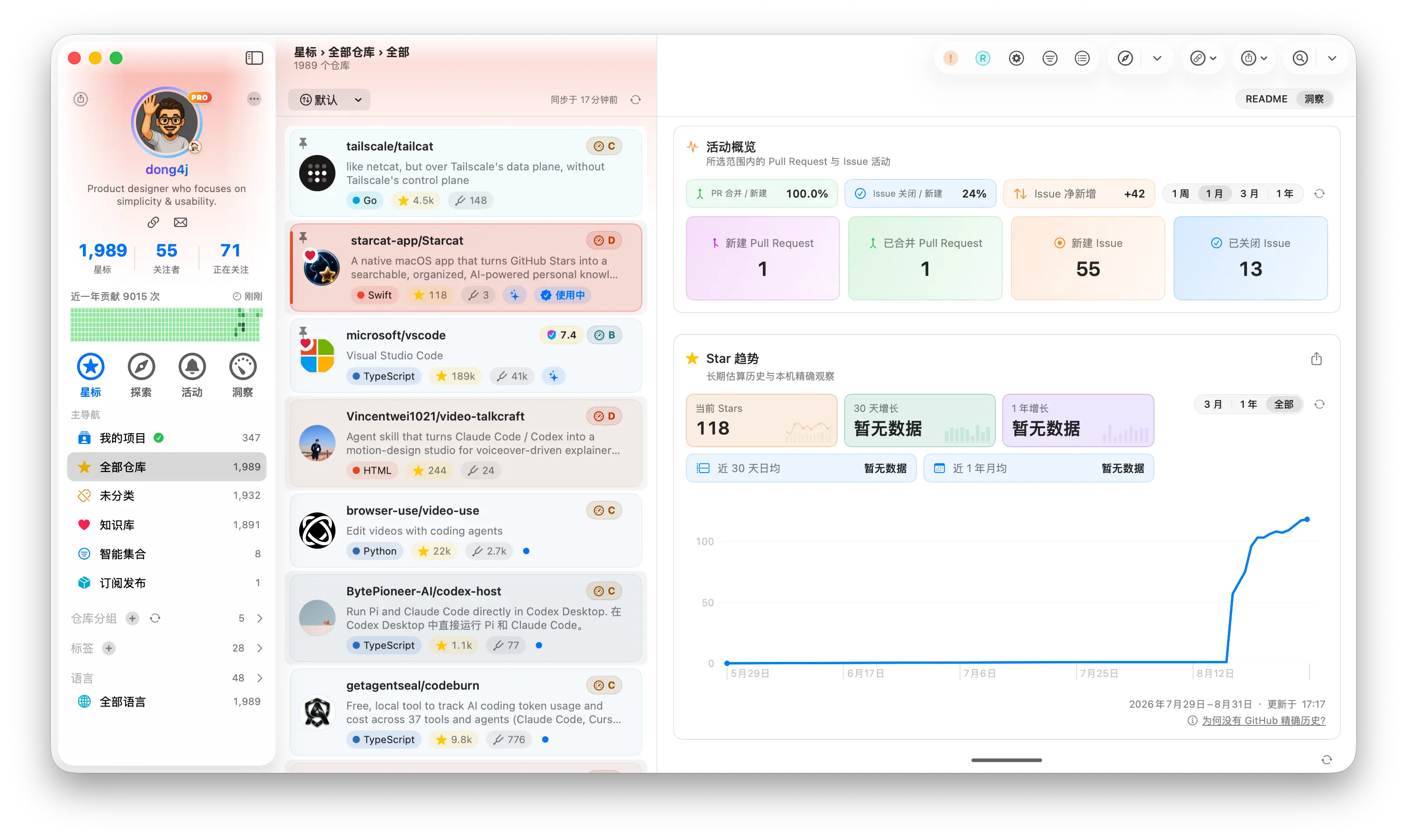This screenshot has height=840, width=1407.
Task: Share the Star 趋势 chart
Action: (x=1316, y=359)
